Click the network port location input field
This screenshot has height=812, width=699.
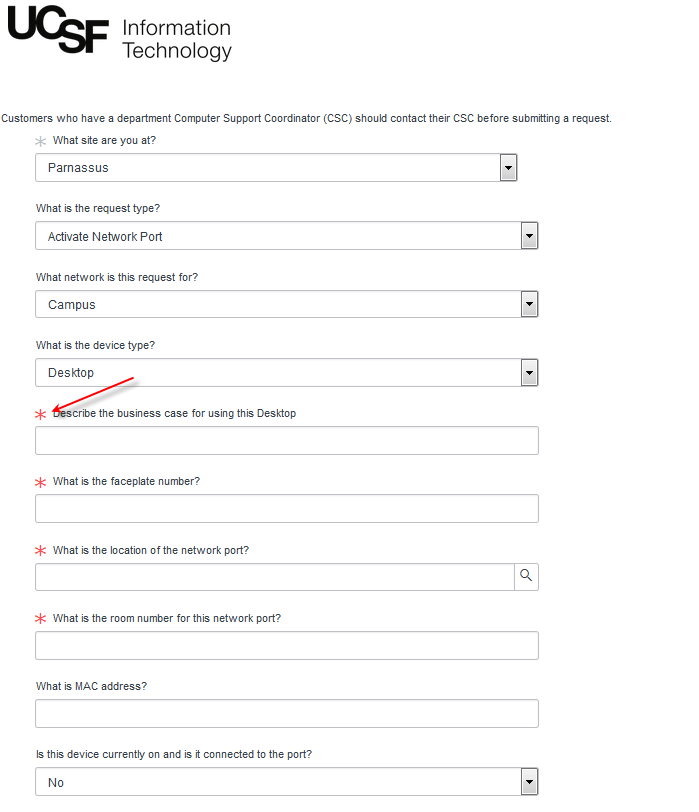click(x=275, y=576)
